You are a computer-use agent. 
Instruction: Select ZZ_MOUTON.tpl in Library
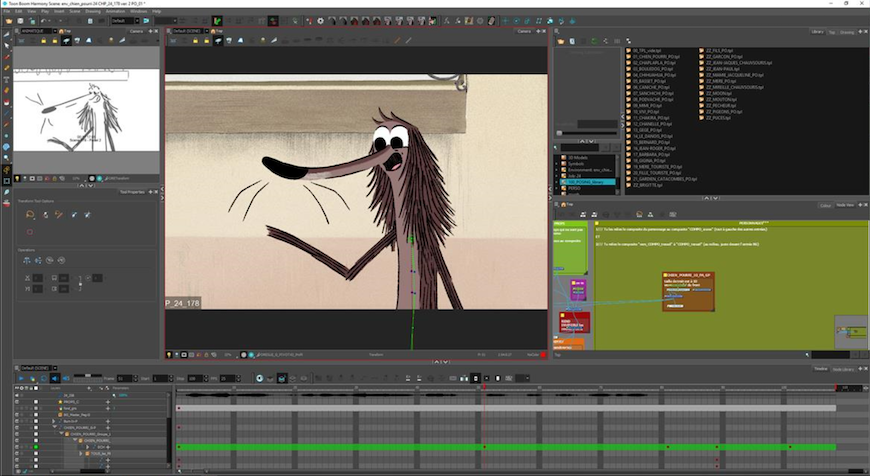click(x=717, y=99)
